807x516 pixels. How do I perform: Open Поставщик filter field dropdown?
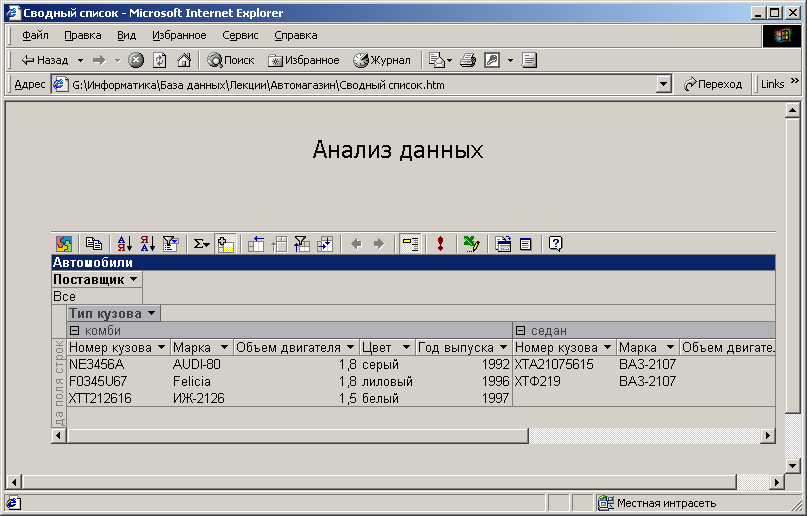click(134, 279)
